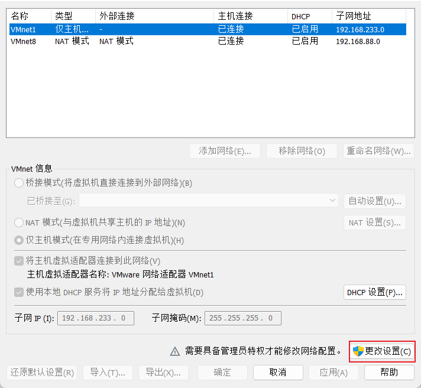Click VMnet8 type cell NAT 模式

(x=72, y=41)
